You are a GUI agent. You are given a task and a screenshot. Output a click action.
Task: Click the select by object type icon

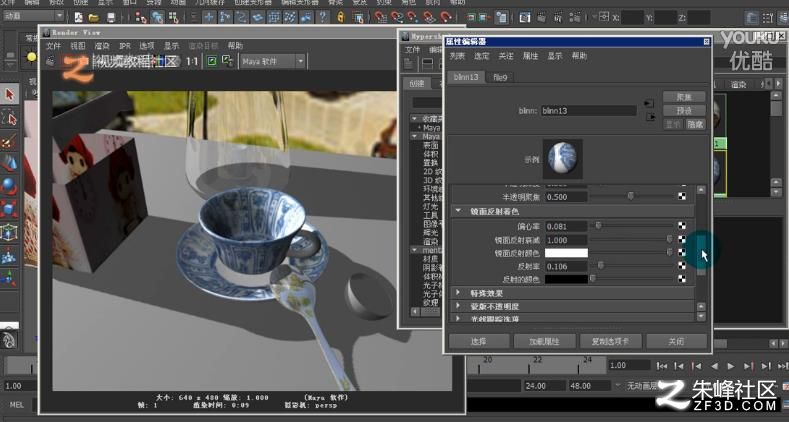(157, 18)
